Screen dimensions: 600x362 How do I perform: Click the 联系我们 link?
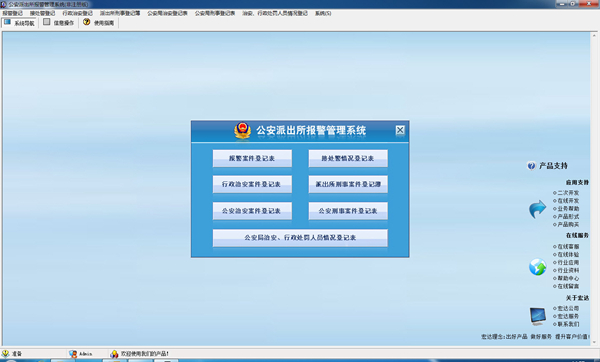pos(568,324)
